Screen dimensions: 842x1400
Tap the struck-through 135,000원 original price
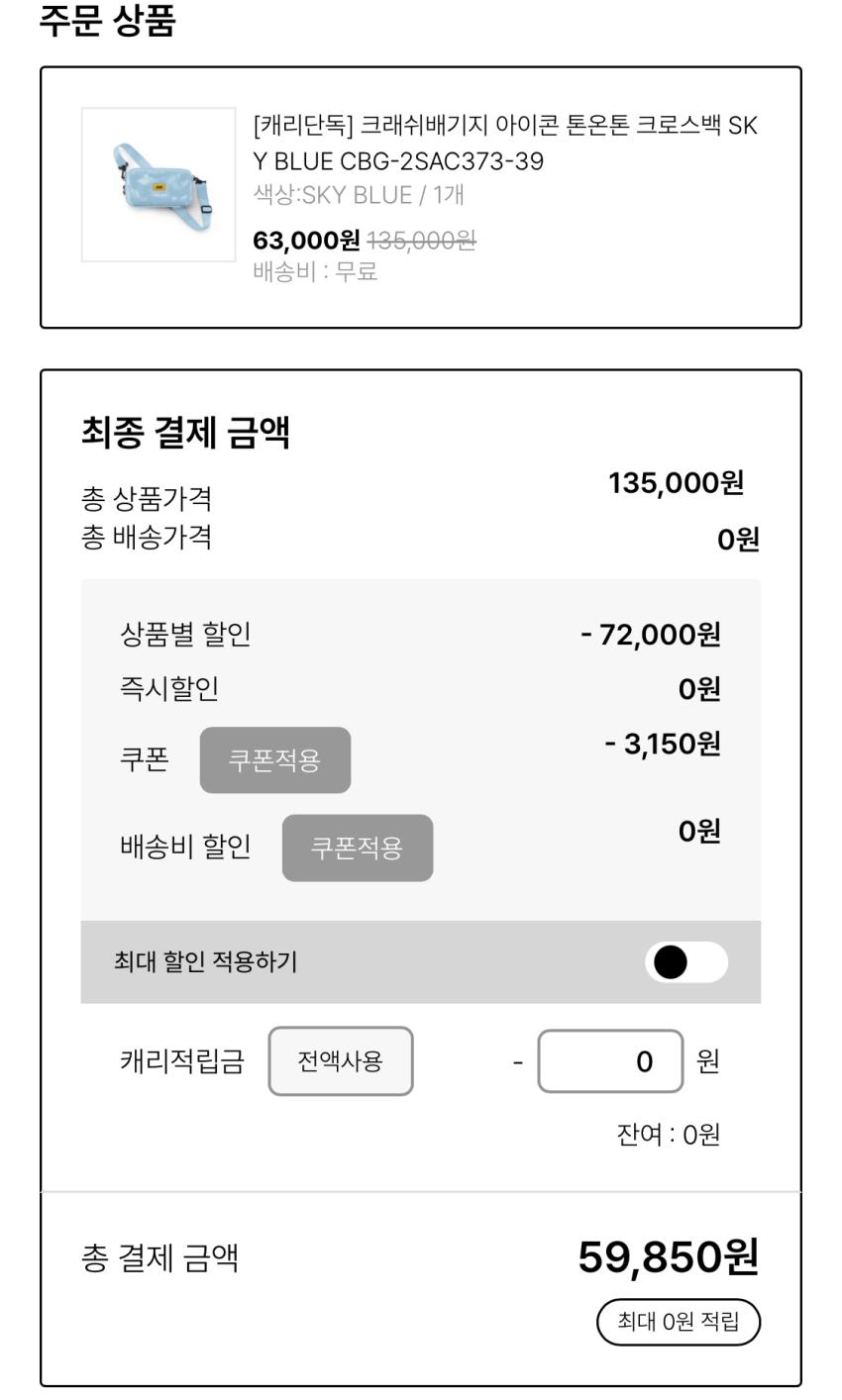click(422, 241)
